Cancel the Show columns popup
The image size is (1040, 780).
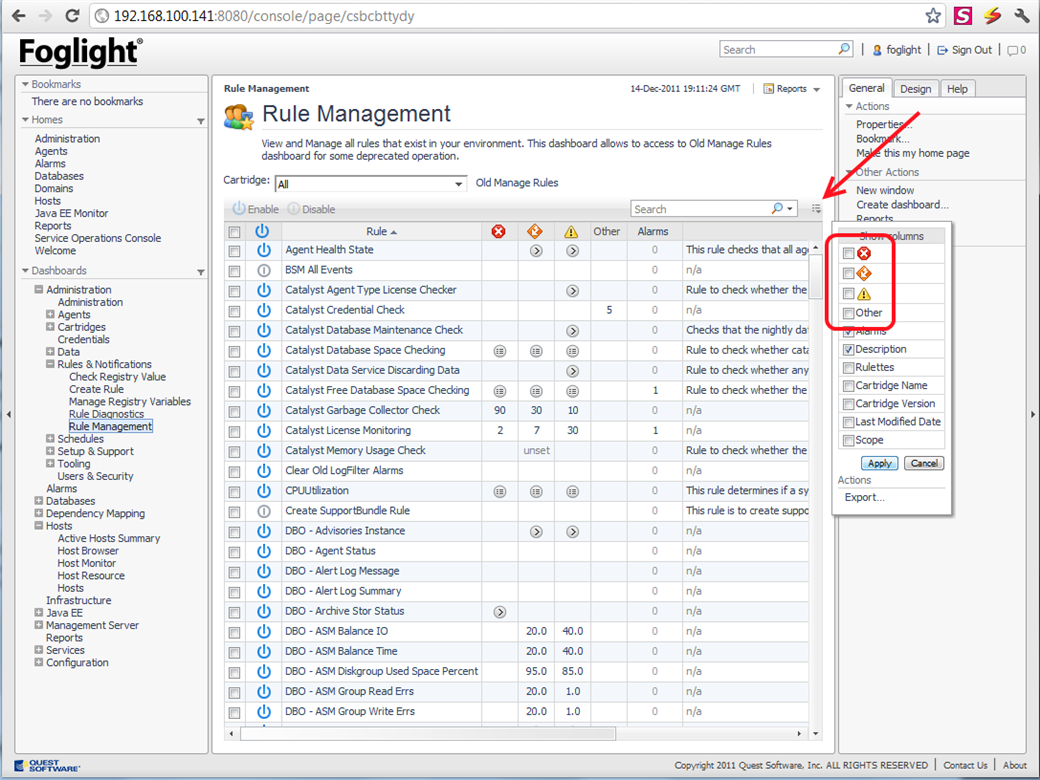(x=924, y=464)
